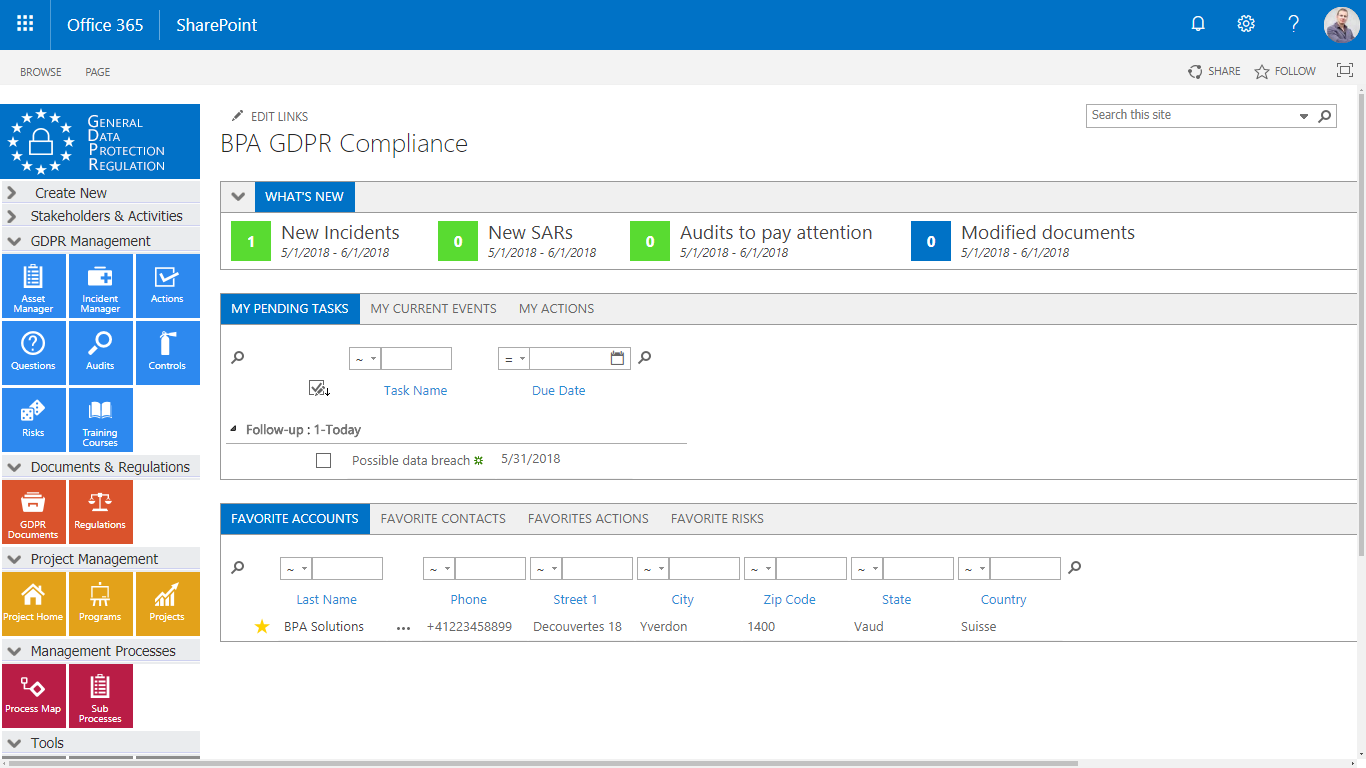Open the Browse ribbon tab
The image size is (1366, 768).
click(41, 72)
